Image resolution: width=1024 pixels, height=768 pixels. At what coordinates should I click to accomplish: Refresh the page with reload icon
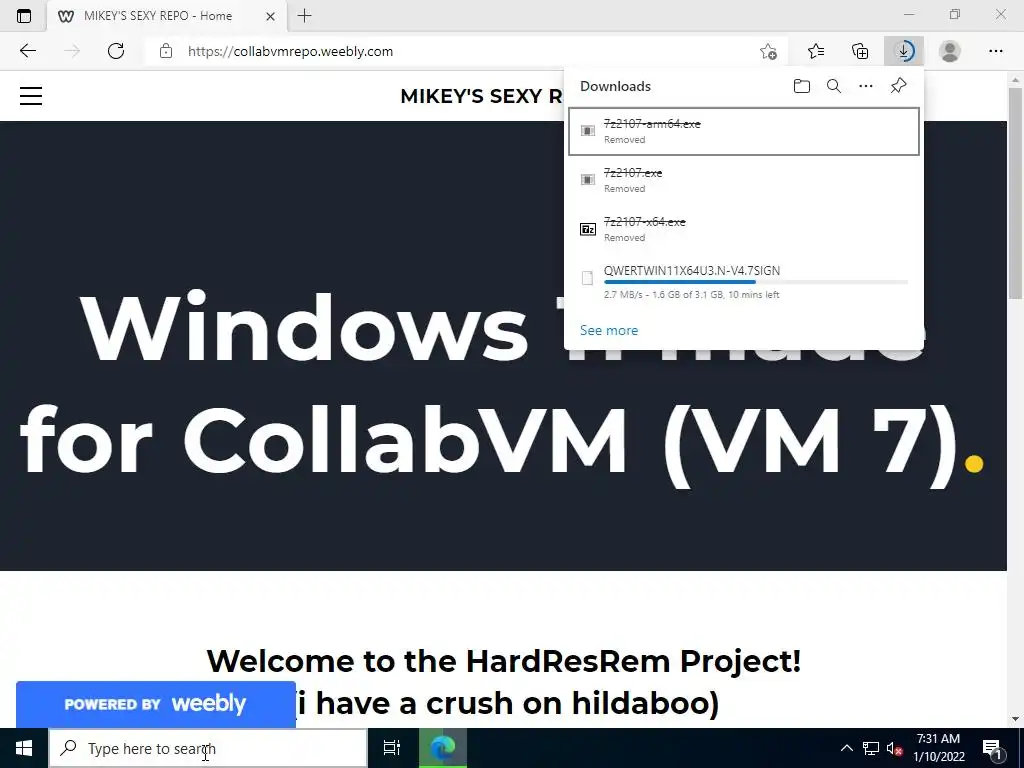pyautogui.click(x=116, y=51)
